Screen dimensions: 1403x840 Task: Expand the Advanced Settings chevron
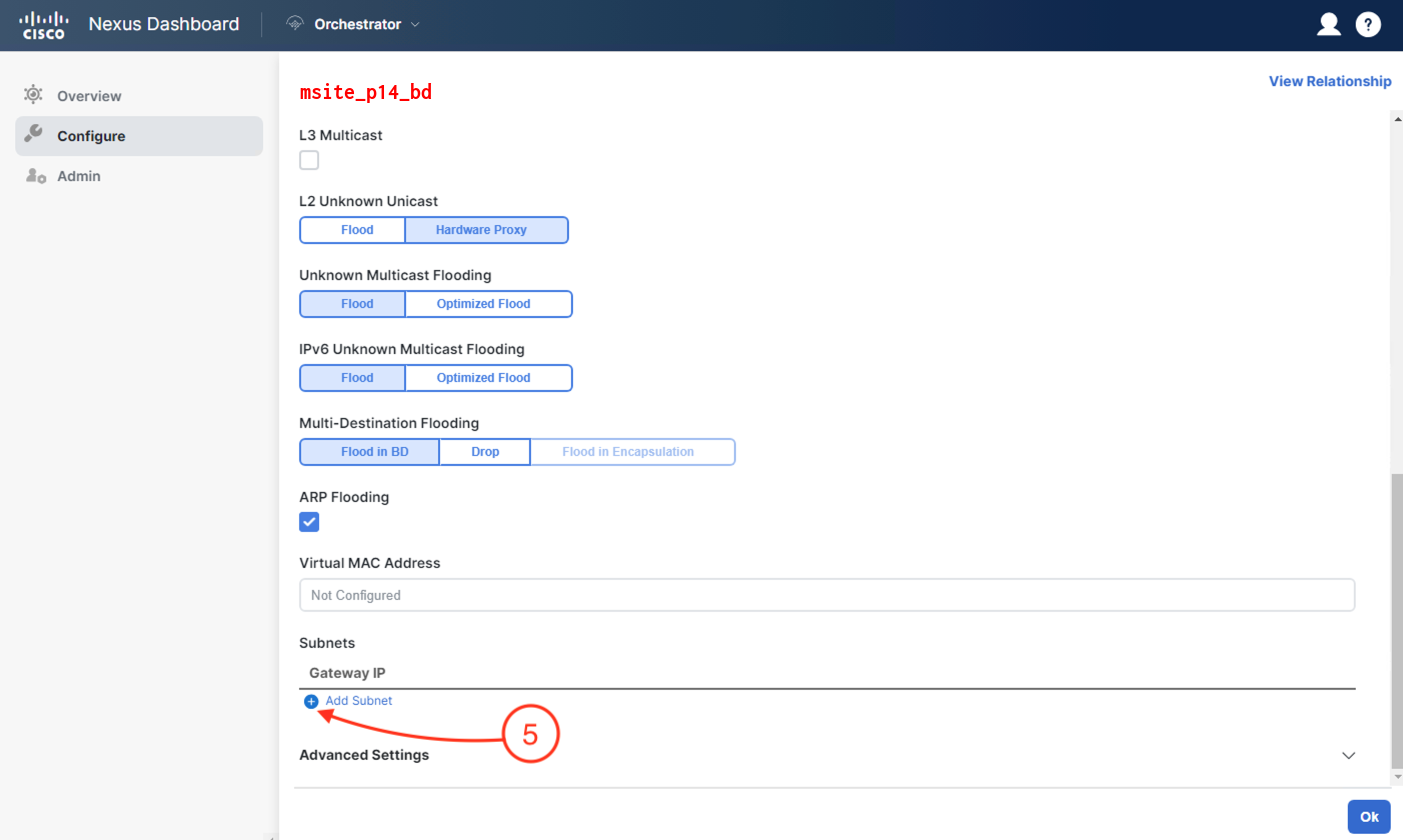1348,755
